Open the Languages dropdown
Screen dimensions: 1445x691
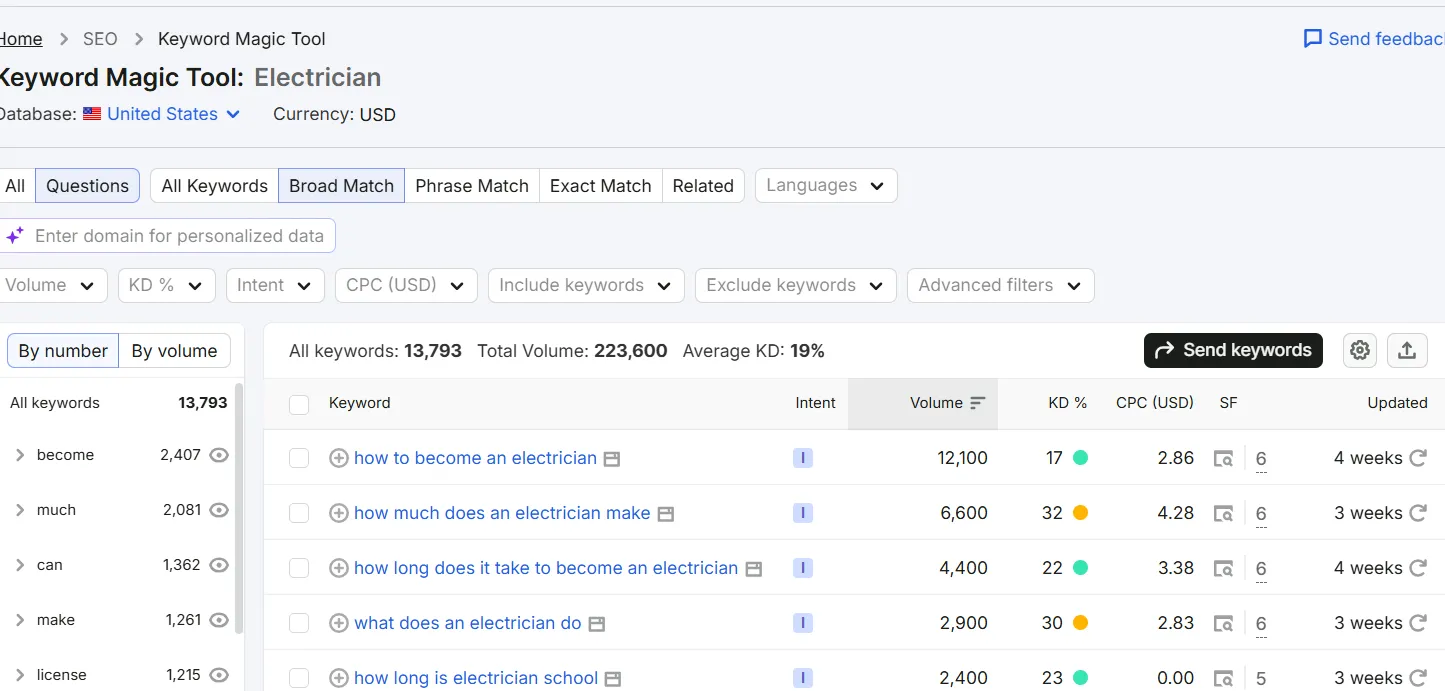[x=826, y=185]
